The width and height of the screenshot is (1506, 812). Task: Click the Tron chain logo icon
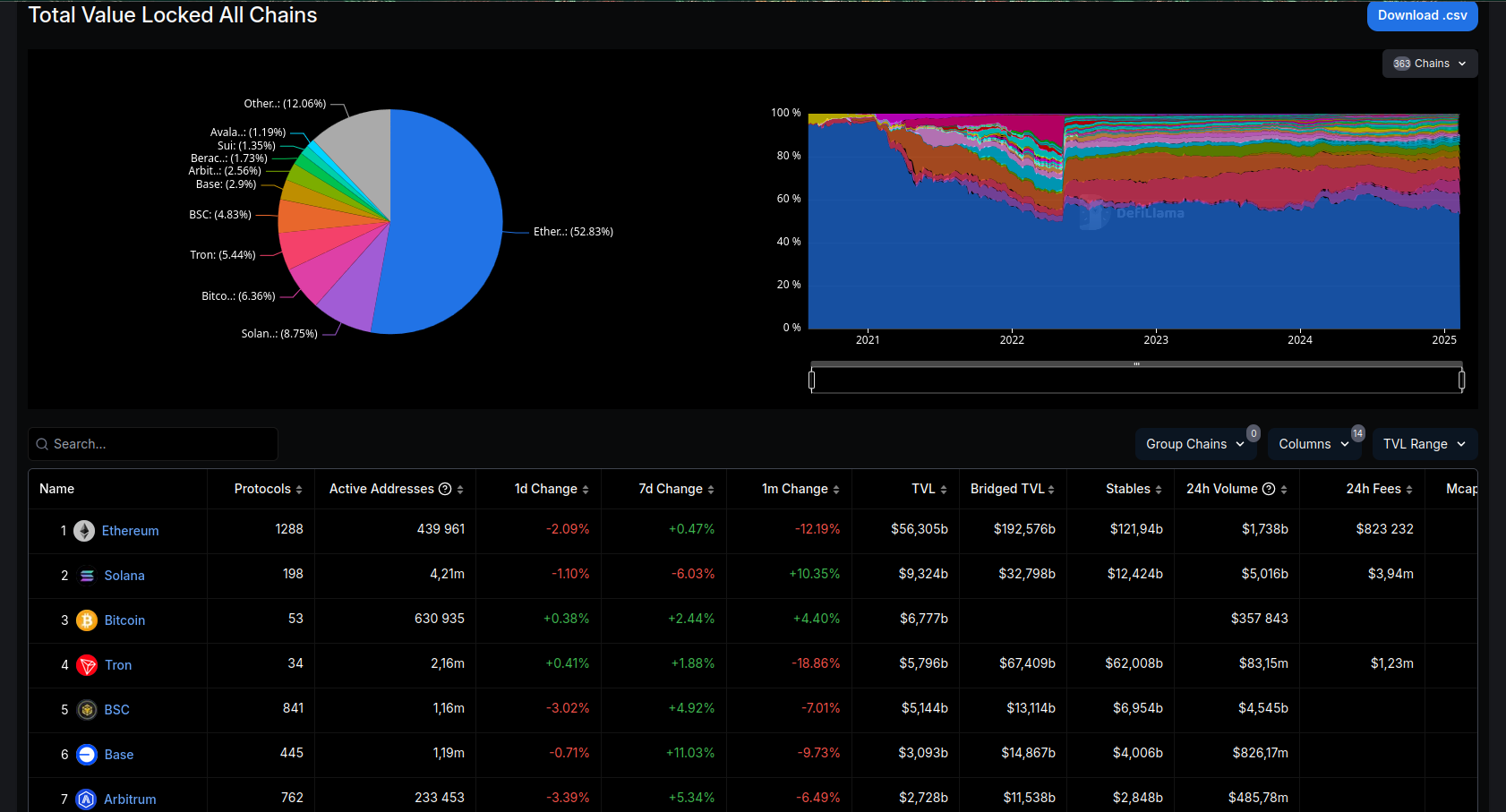point(87,665)
